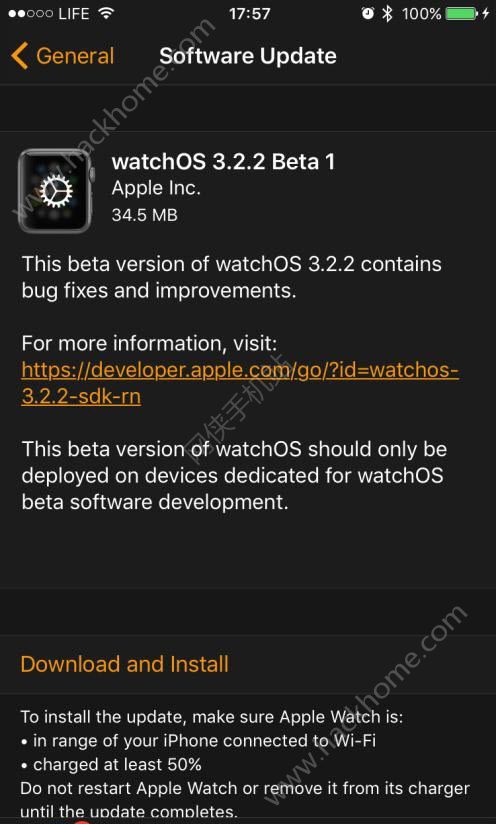Image resolution: width=496 pixels, height=824 pixels.
Task: Tap the alarm clock status icon
Action: click(x=368, y=14)
